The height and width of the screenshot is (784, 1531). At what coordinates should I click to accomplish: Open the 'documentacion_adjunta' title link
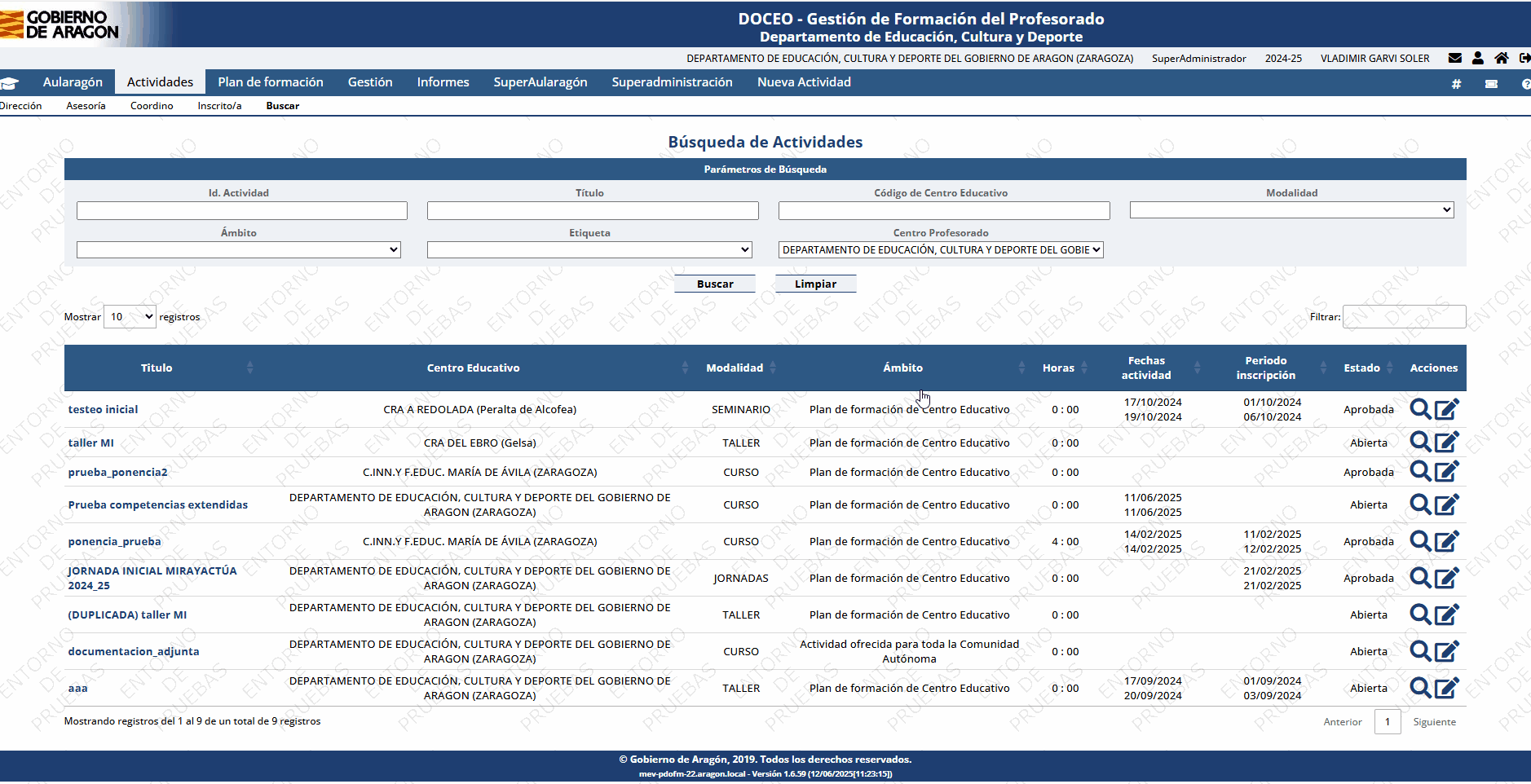click(x=134, y=651)
